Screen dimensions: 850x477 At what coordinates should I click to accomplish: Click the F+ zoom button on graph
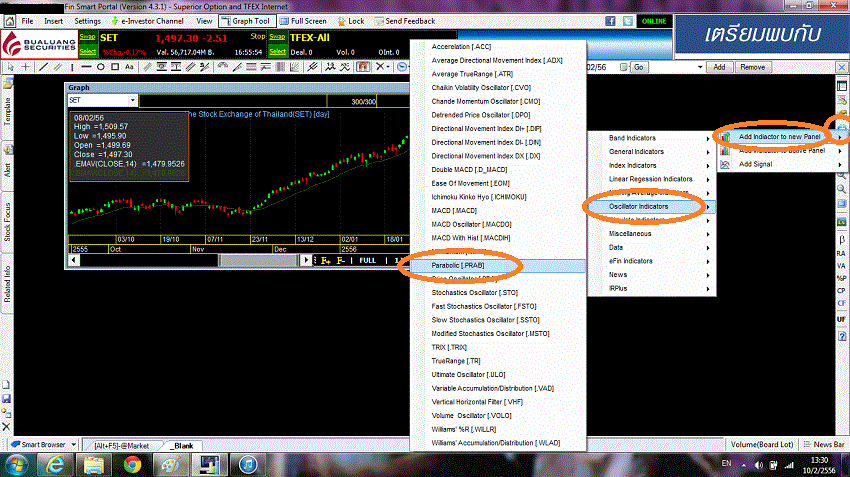pyautogui.click(x=325, y=261)
